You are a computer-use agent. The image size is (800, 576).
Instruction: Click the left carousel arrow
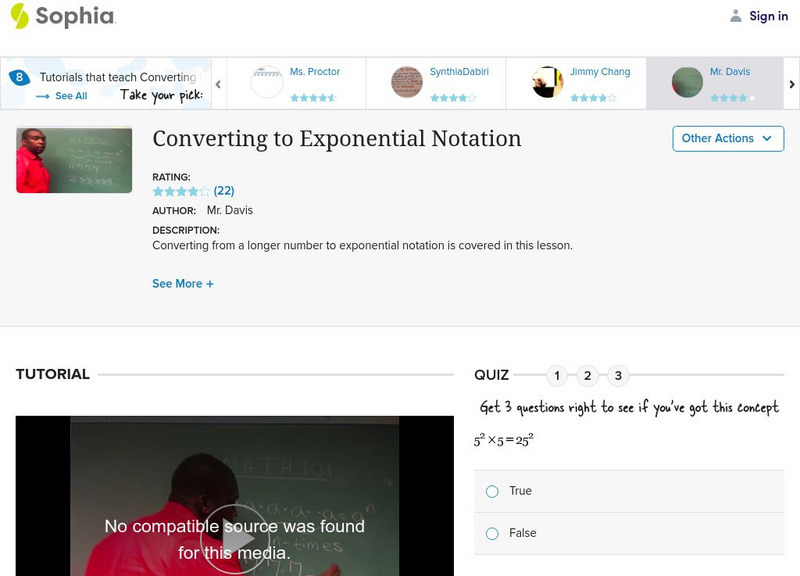(219, 85)
